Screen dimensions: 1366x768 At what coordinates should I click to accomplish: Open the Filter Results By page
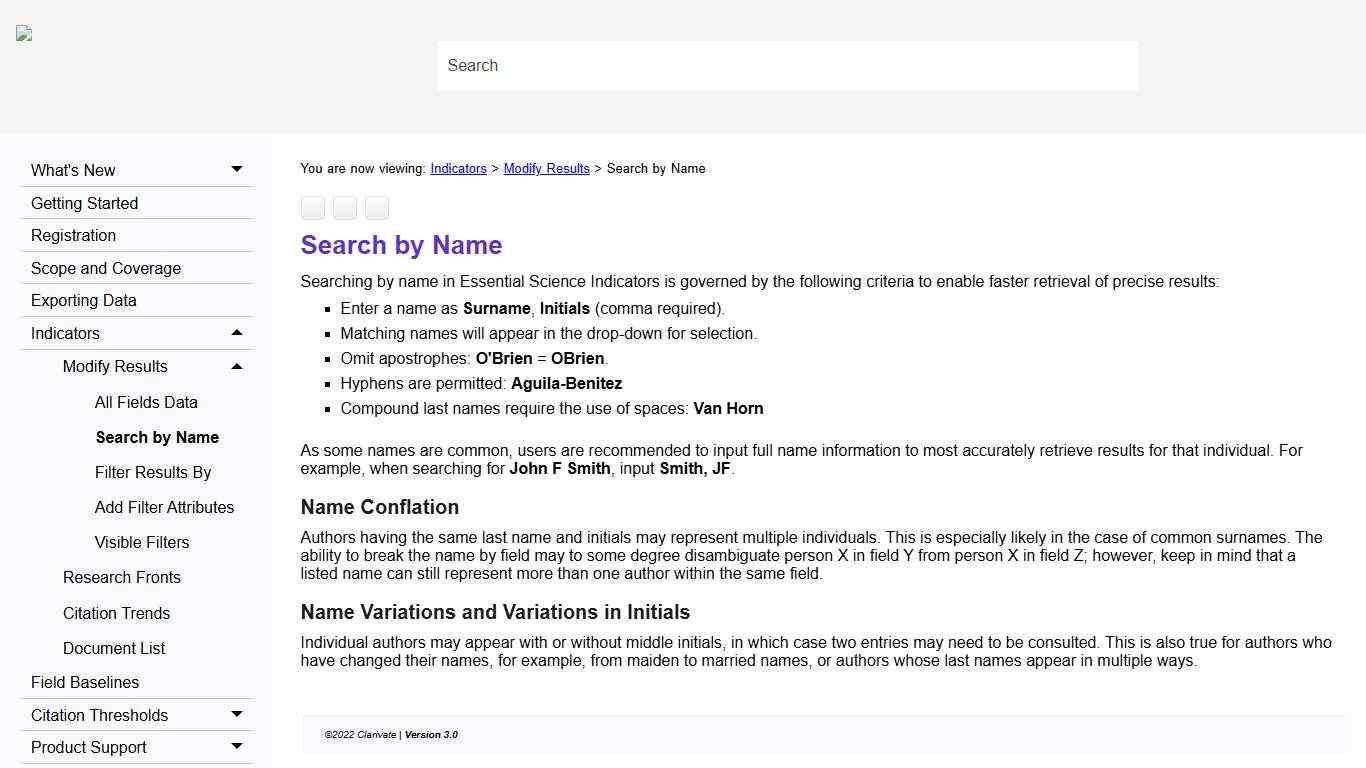coord(152,472)
